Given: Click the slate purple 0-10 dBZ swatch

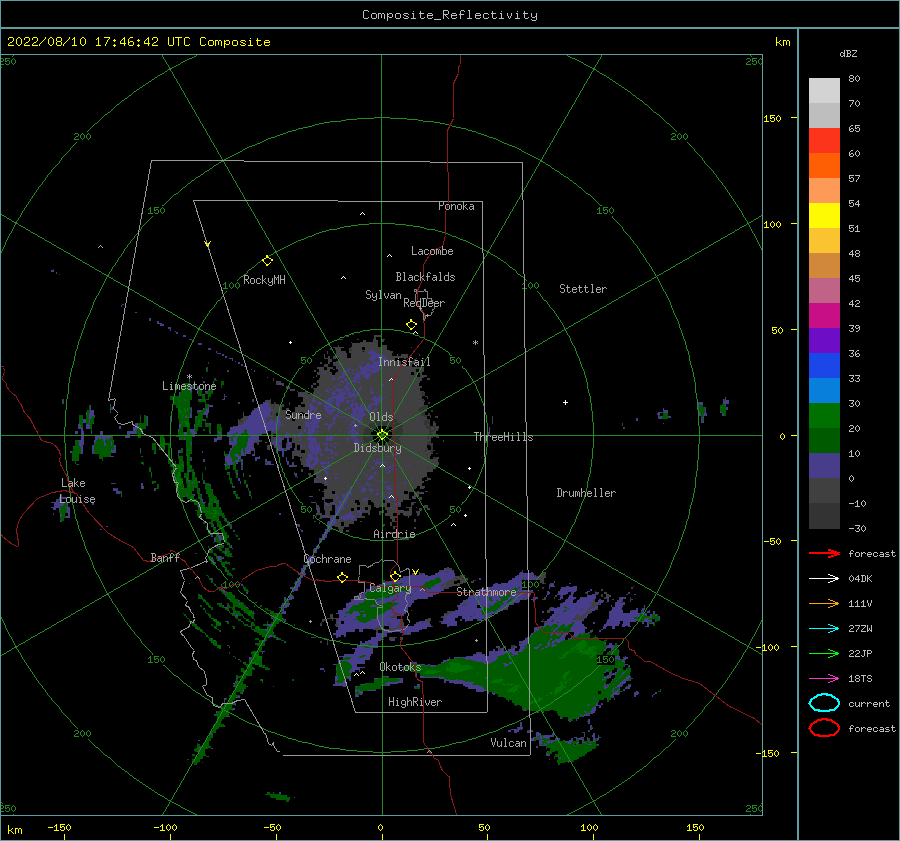Looking at the screenshot, I should pyautogui.click(x=824, y=466).
